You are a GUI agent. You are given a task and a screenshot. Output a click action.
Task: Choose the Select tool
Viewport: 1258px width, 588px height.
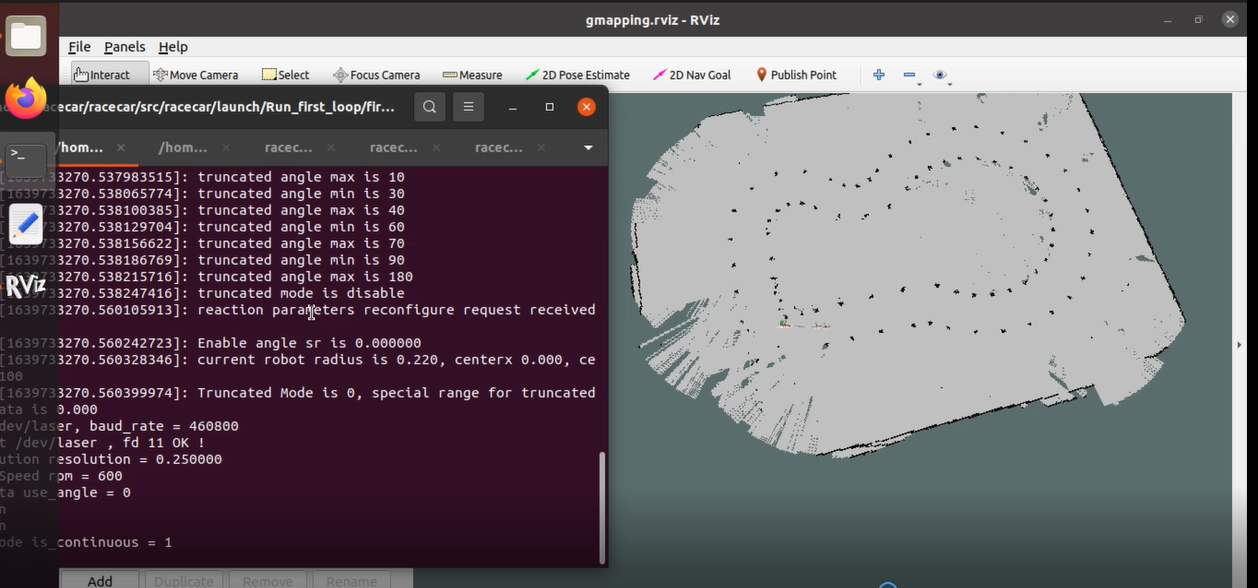(x=286, y=75)
